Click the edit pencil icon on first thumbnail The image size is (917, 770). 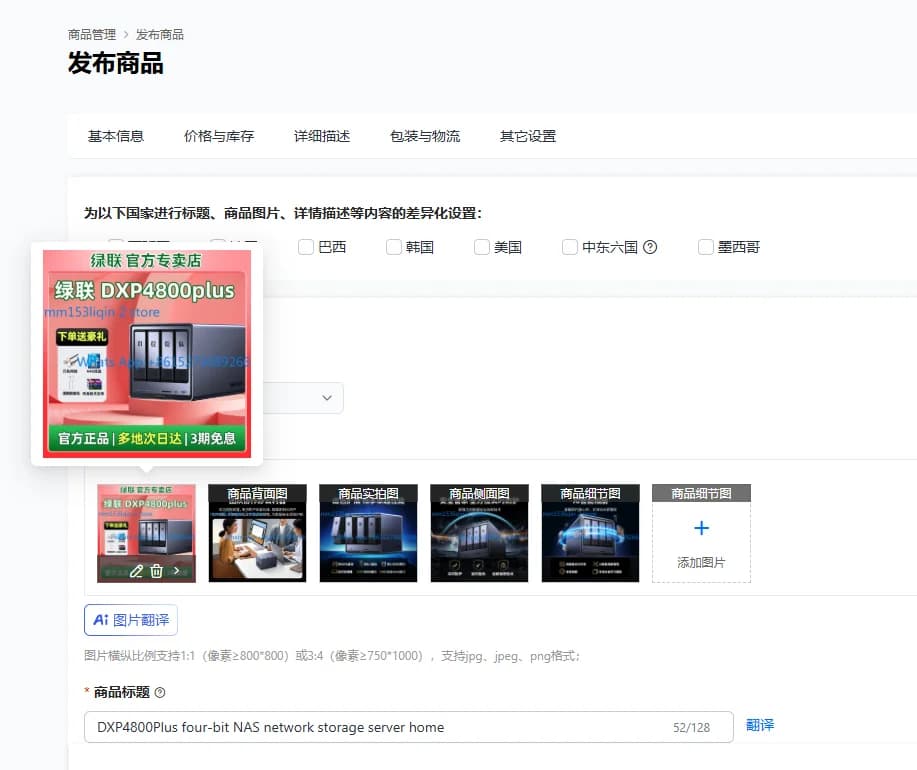(136, 571)
